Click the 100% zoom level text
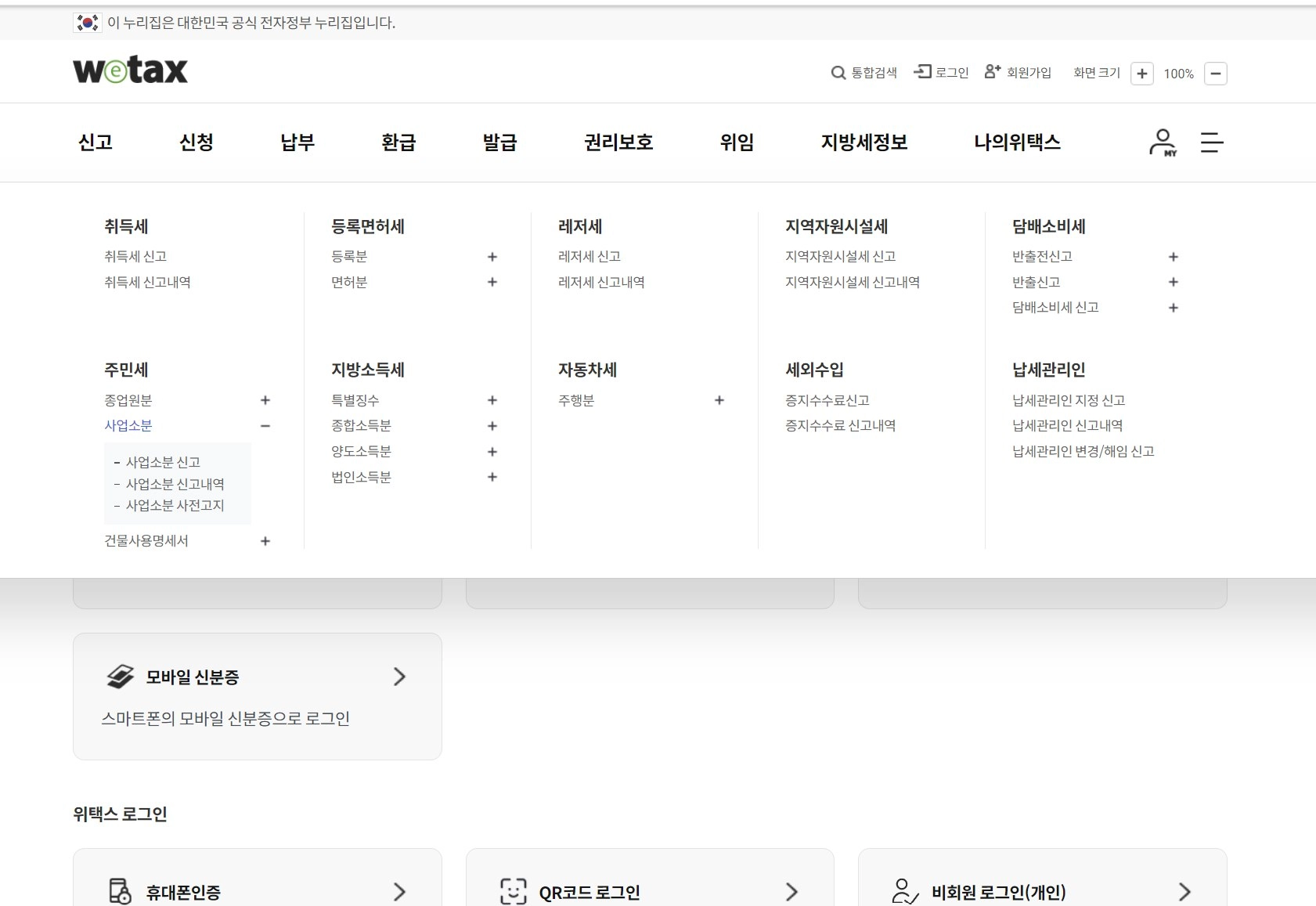 [1178, 74]
